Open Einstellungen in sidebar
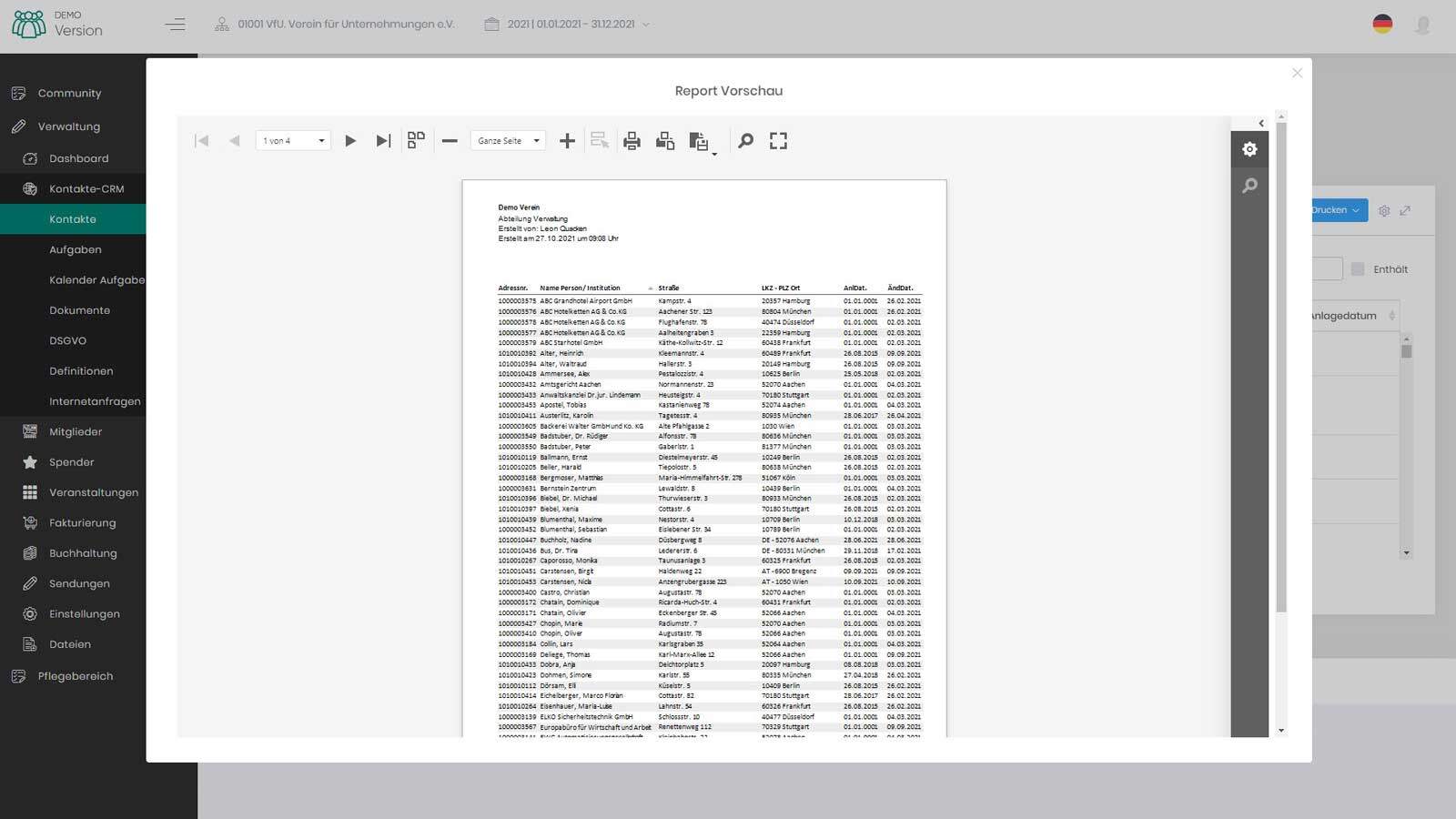Viewport: 1456px width, 819px height. click(x=85, y=614)
